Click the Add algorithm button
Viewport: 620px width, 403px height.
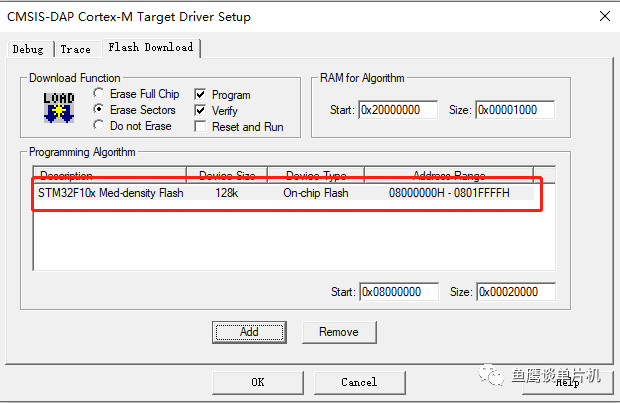click(x=249, y=332)
